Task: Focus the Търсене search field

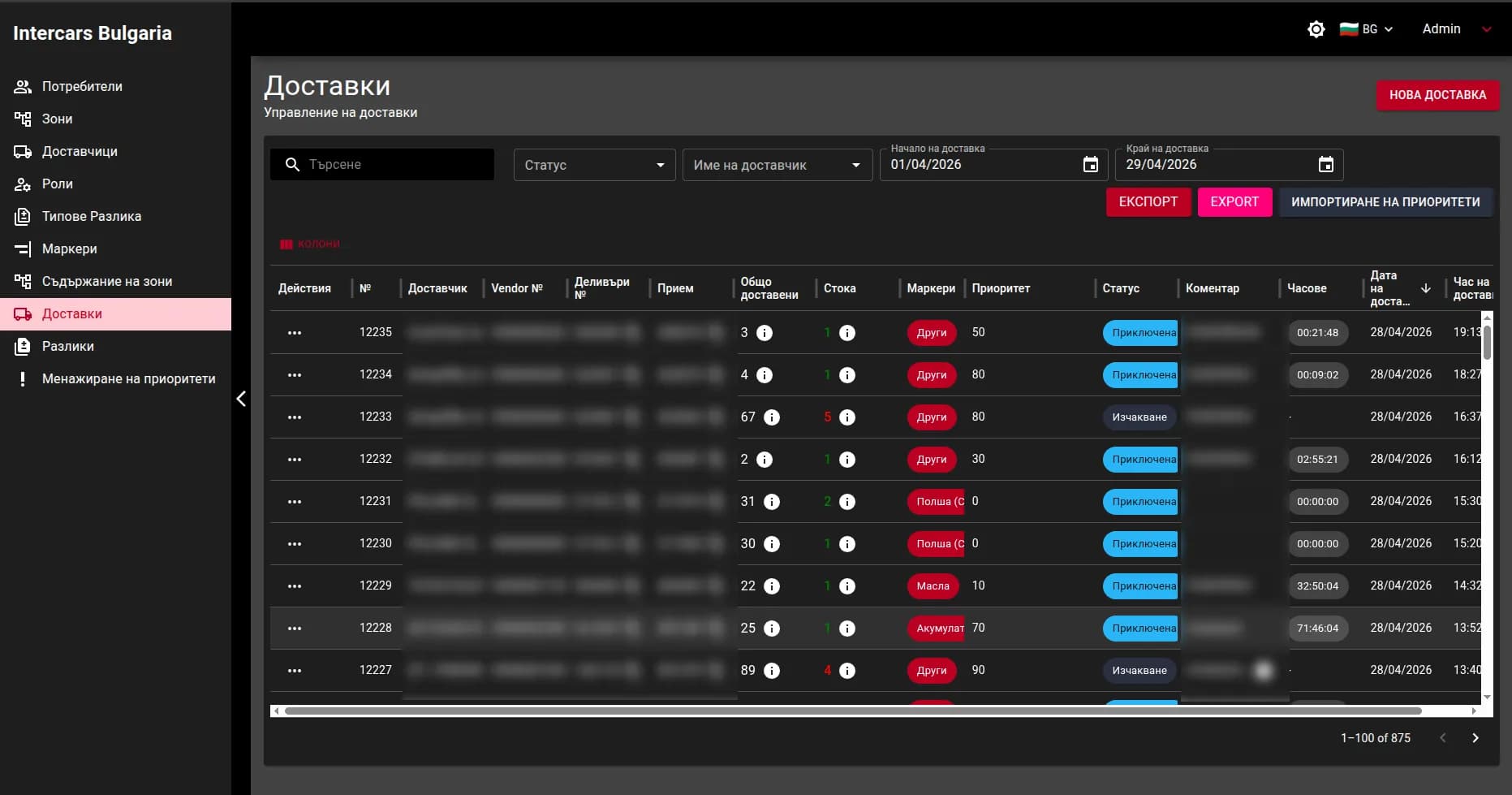Action: click(382, 165)
